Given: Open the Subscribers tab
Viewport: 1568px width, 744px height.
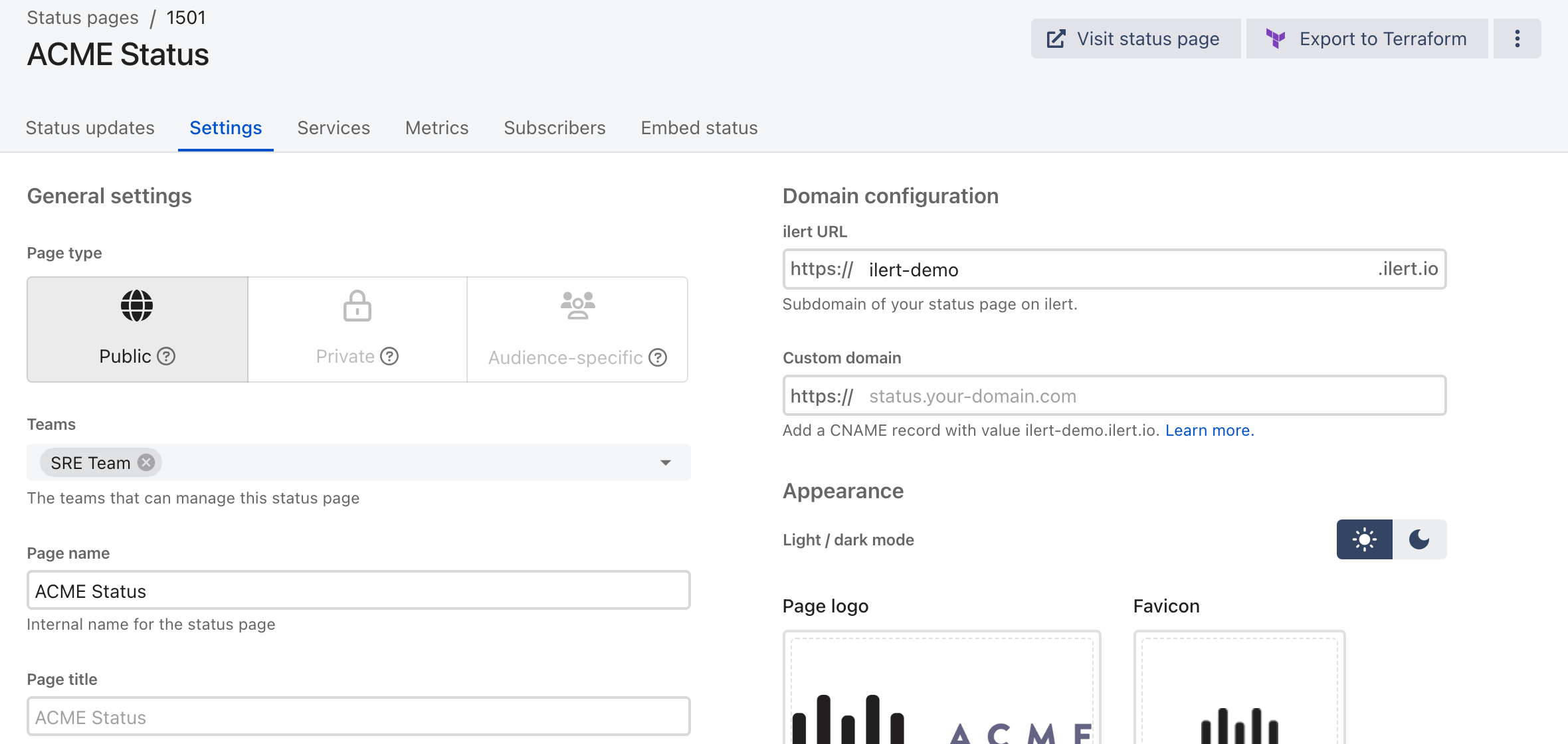Looking at the screenshot, I should click(555, 128).
